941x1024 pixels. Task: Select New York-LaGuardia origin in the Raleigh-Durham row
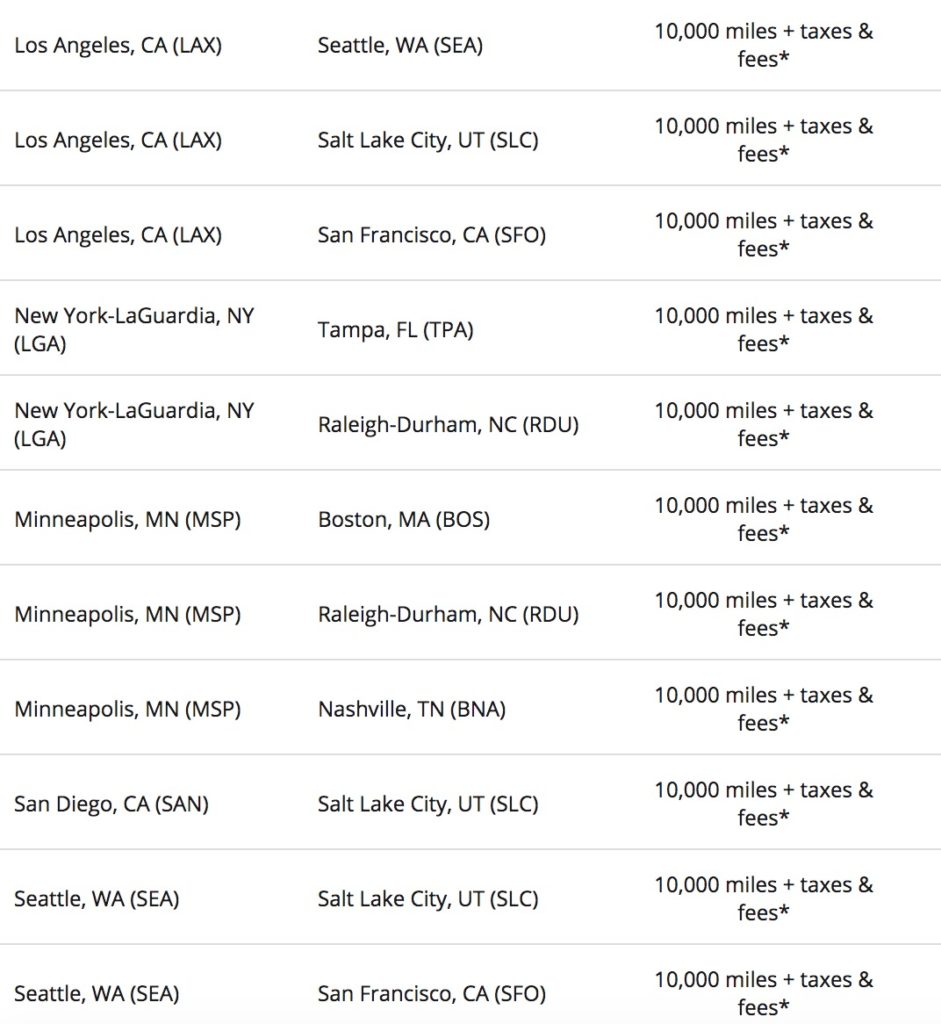[x=134, y=425]
